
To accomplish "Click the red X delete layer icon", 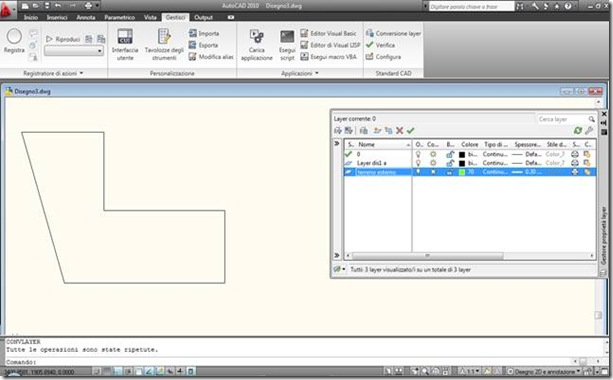I will click(x=400, y=131).
